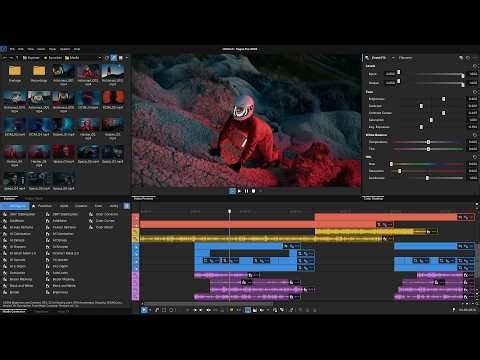
Task: Select the purple audio track header group
Action: [x=136, y=286]
